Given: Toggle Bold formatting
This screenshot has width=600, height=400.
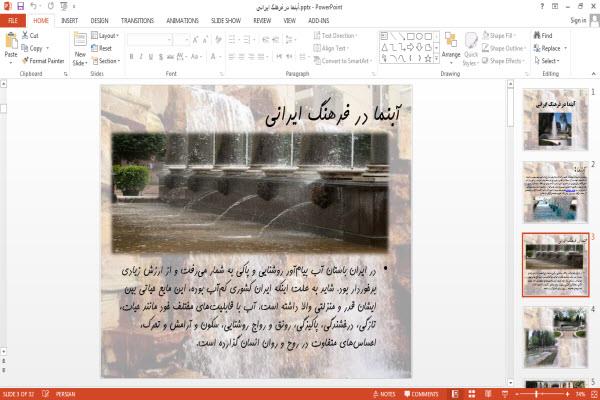Looking at the screenshot, I should (x=131, y=57).
